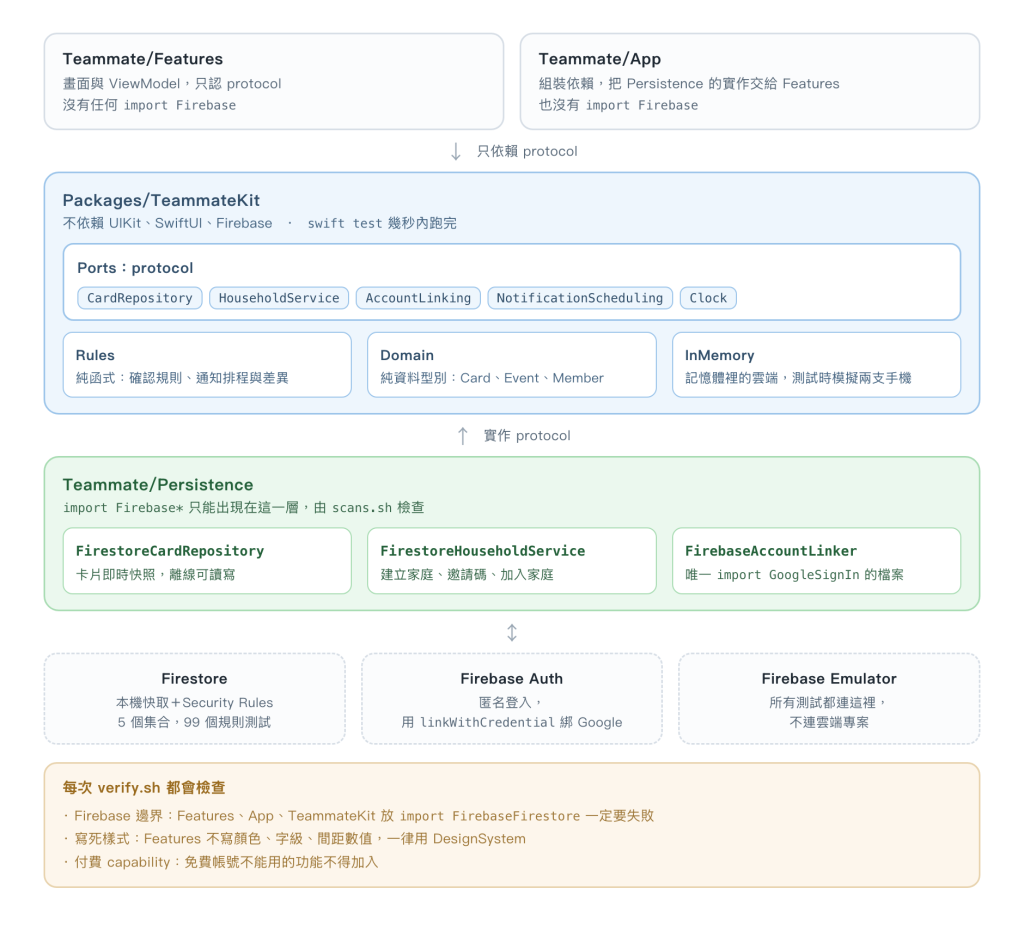Screen dimensions: 1024x937
Task: Pick the NotificationScheduling chip
Action: tap(580, 298)
